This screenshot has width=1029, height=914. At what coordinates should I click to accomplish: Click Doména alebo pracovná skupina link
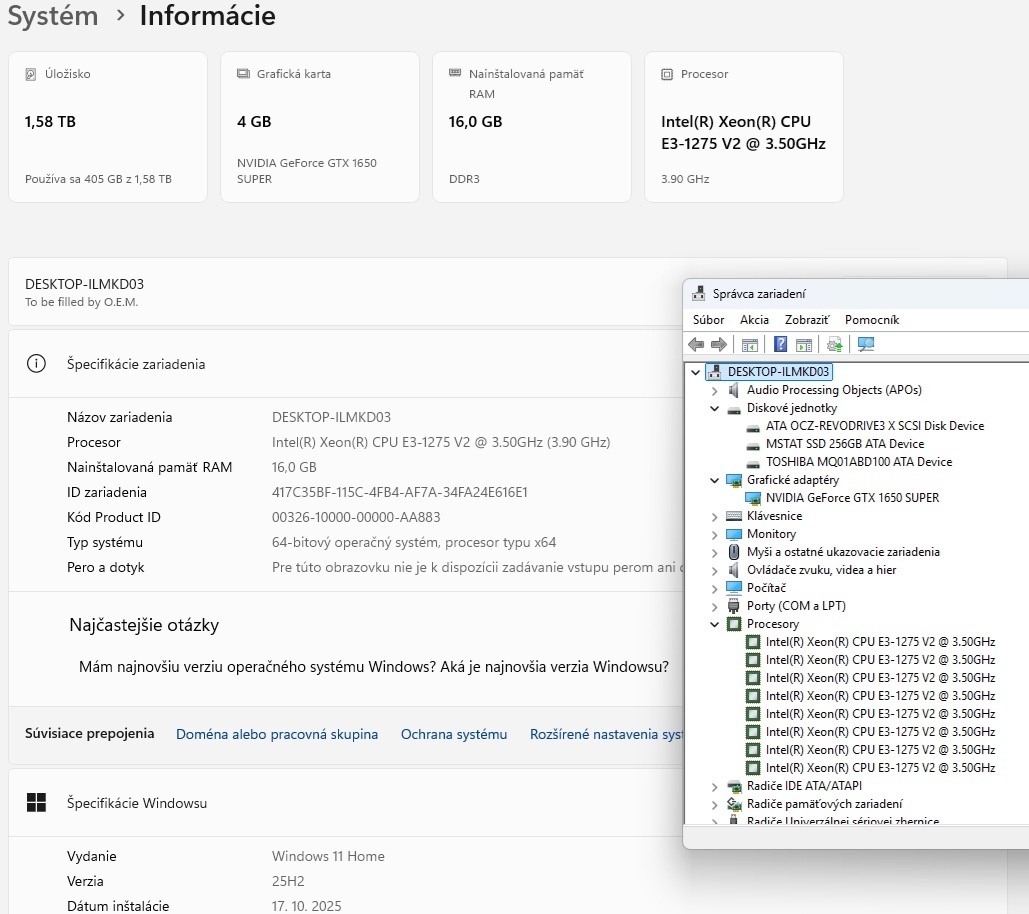click(277, 734)
